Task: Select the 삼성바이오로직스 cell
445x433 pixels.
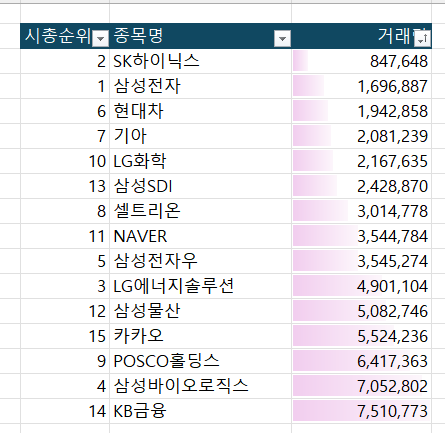Action: 200,386
